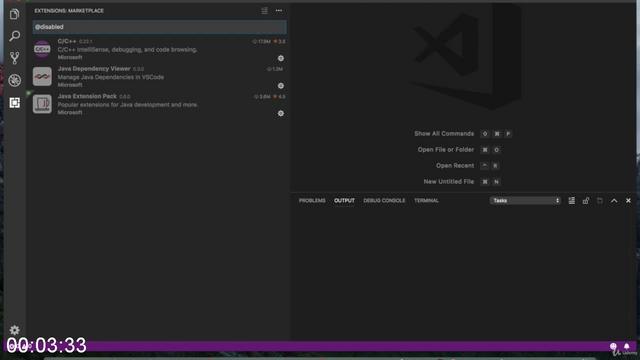Open the output log file icon
This screenshot has width=640, height=360.
[x=600, y=200]
